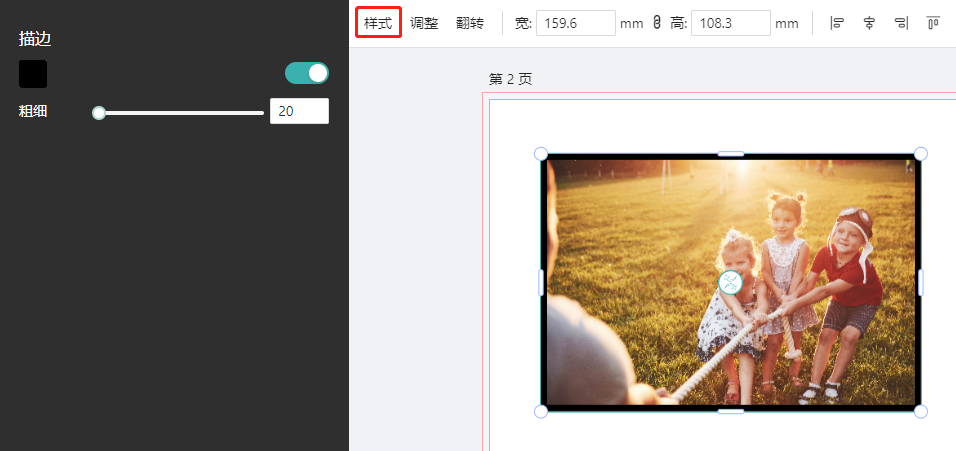Image resolution: width=956 pixels, height=451 pixels.
Task: Click the bottom-left corner handle of the photo
Action: (x=541, y=411)
